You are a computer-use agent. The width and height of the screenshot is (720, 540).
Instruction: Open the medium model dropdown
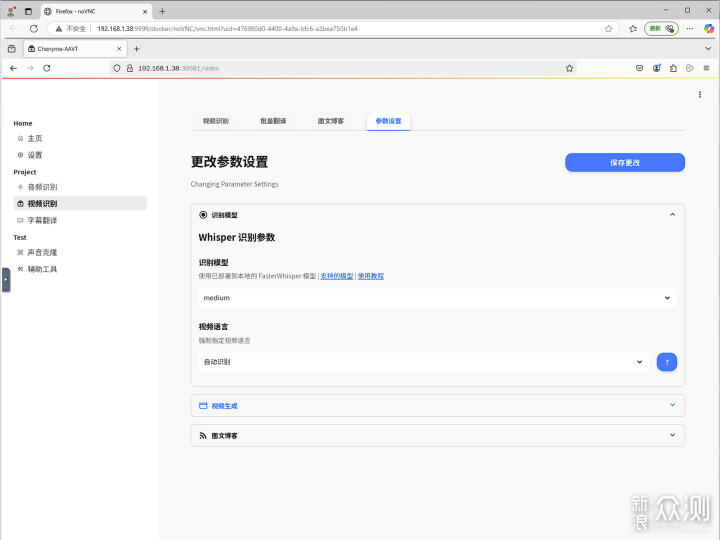click(x=438, y=298)
